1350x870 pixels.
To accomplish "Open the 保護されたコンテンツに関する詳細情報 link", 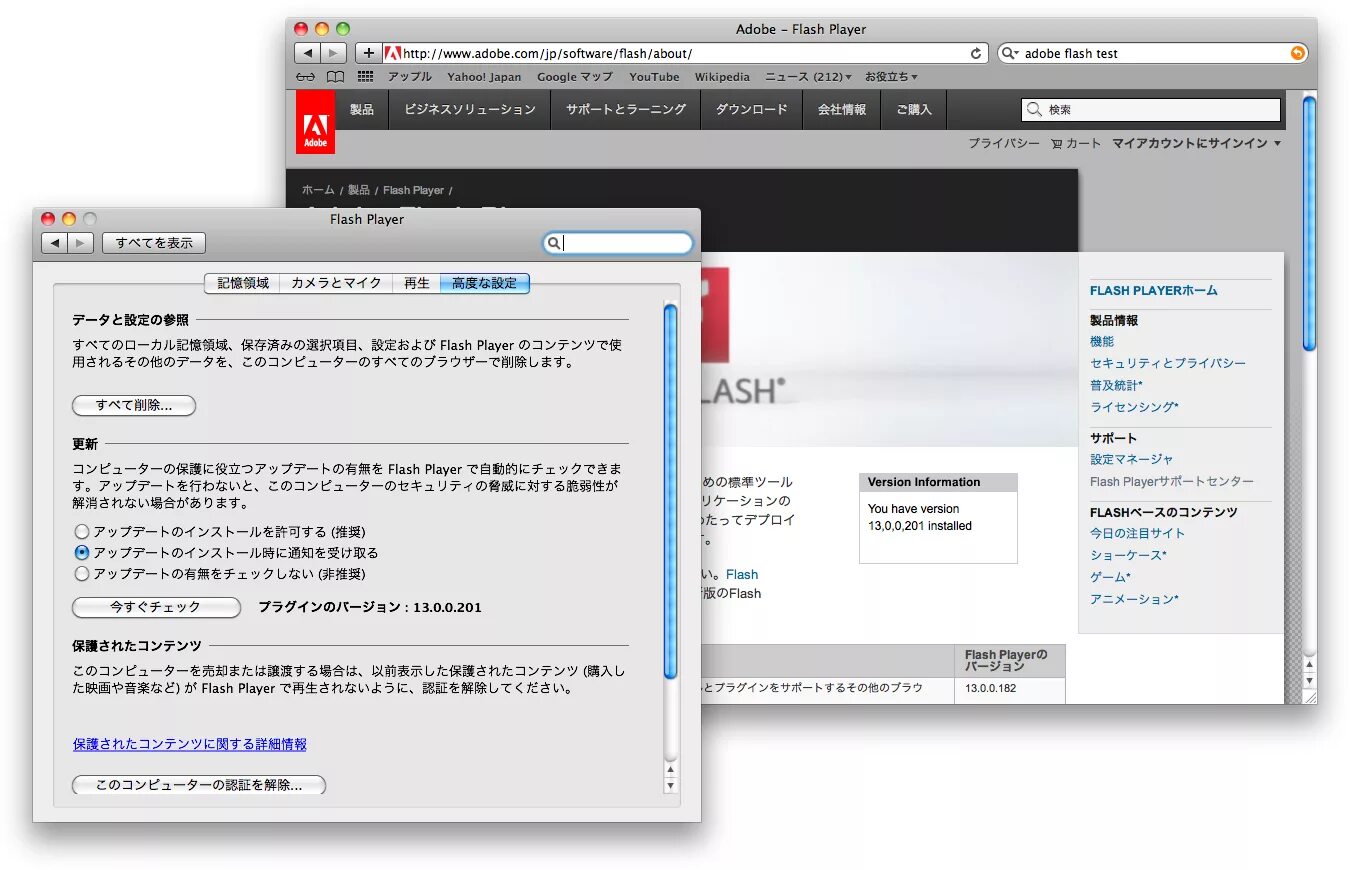I will [x=190, y=744].
